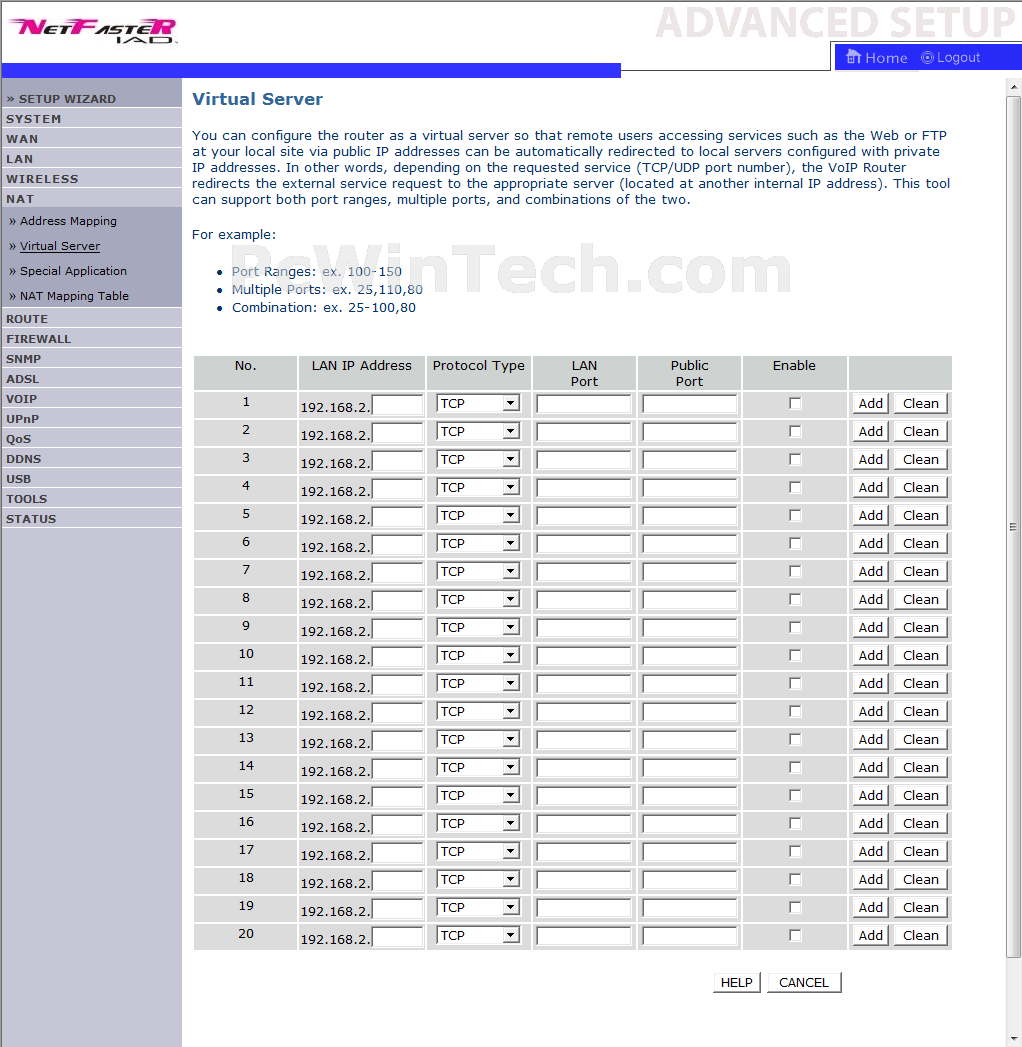The width and height of the screenshot is (1022, 1047).
Task: Click the HELP button
Action: [736, 983]
